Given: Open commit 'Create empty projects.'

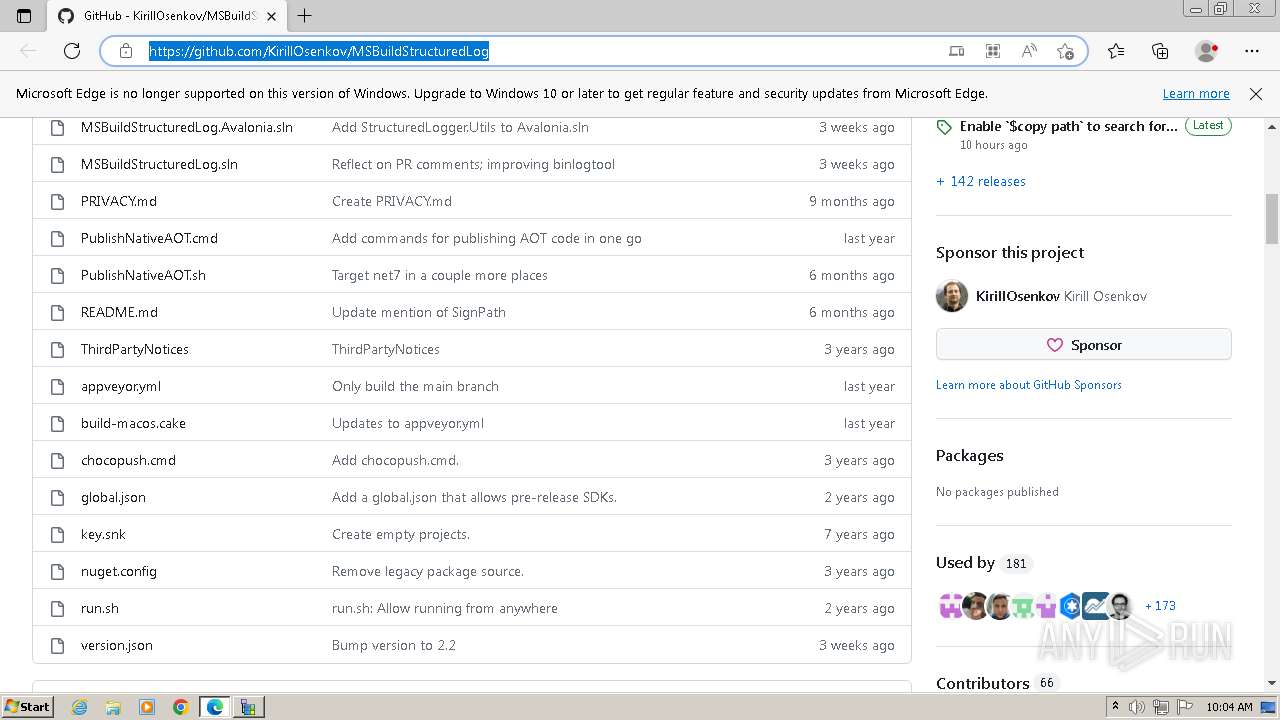Looking at the screenshot, I should 401,534.
